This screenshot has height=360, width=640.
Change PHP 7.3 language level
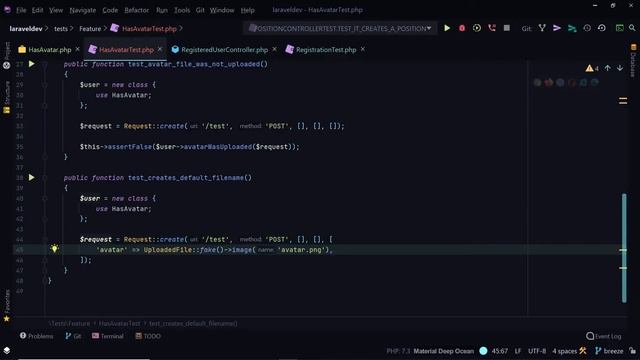pos(398,351)
